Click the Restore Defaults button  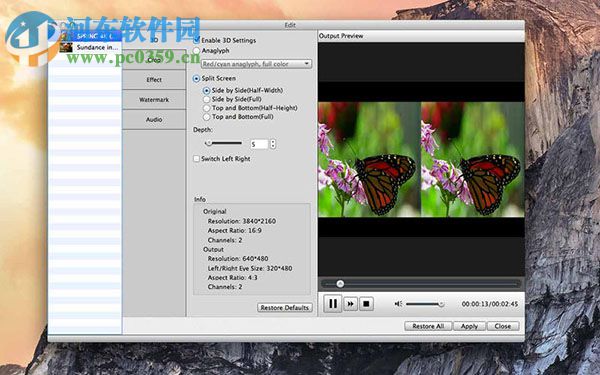click(x=285, y=308)
